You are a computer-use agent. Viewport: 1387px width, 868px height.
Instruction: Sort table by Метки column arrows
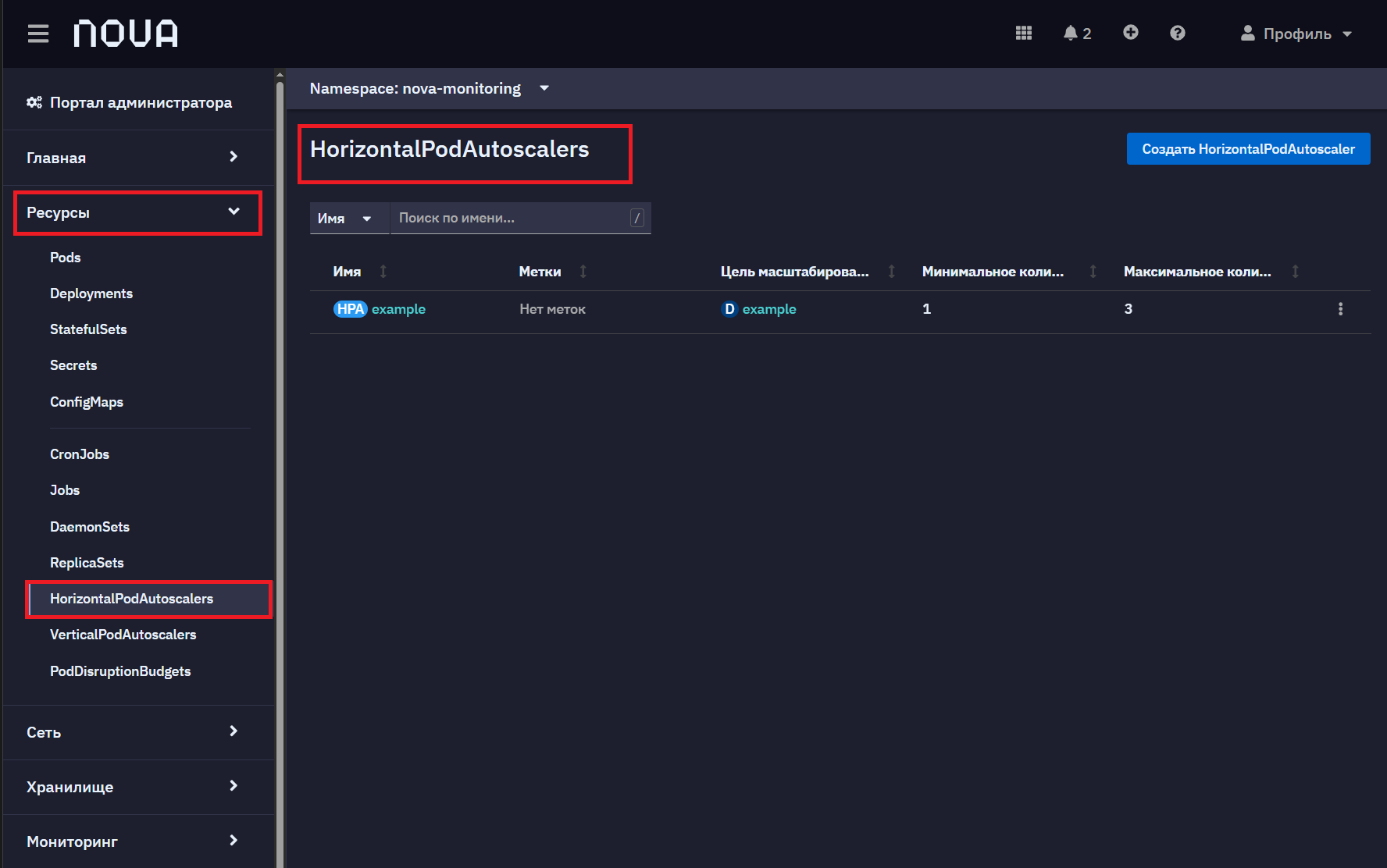click(583, 272)
